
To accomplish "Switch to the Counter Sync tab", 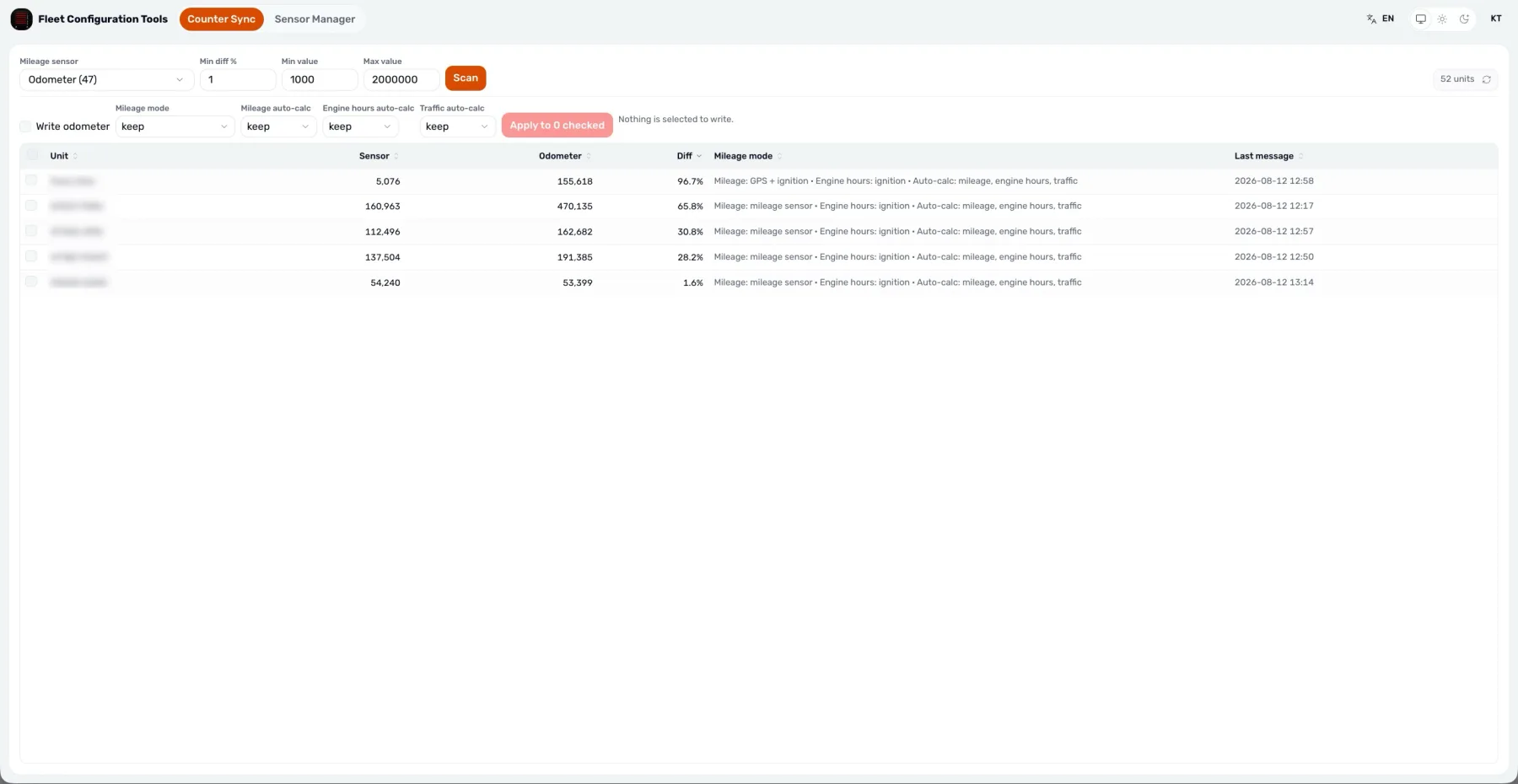I will [221, 19].
